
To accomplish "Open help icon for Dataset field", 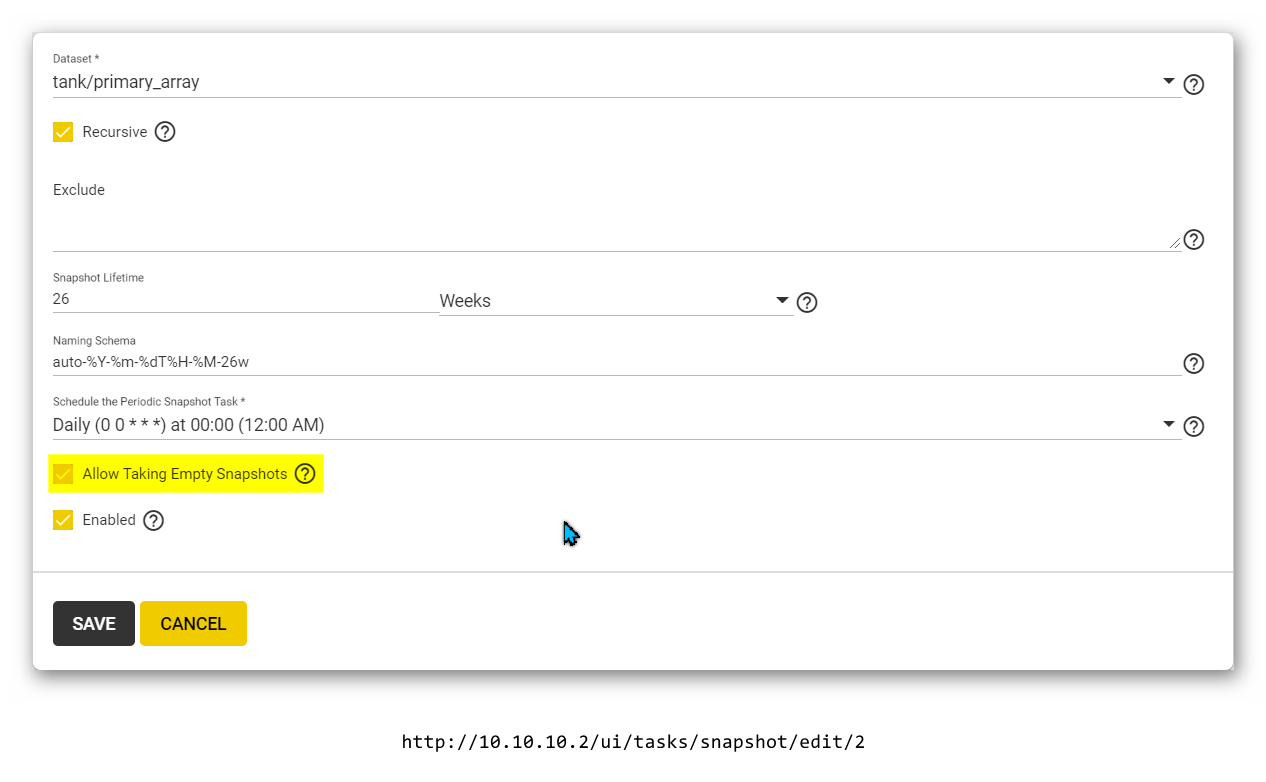I will (1193, 84).
